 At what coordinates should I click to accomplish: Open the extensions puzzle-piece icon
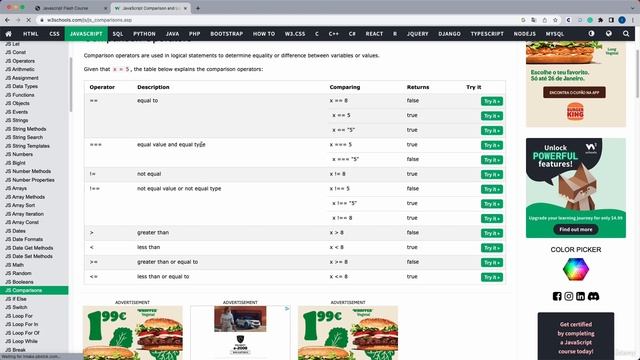point(601,20)
